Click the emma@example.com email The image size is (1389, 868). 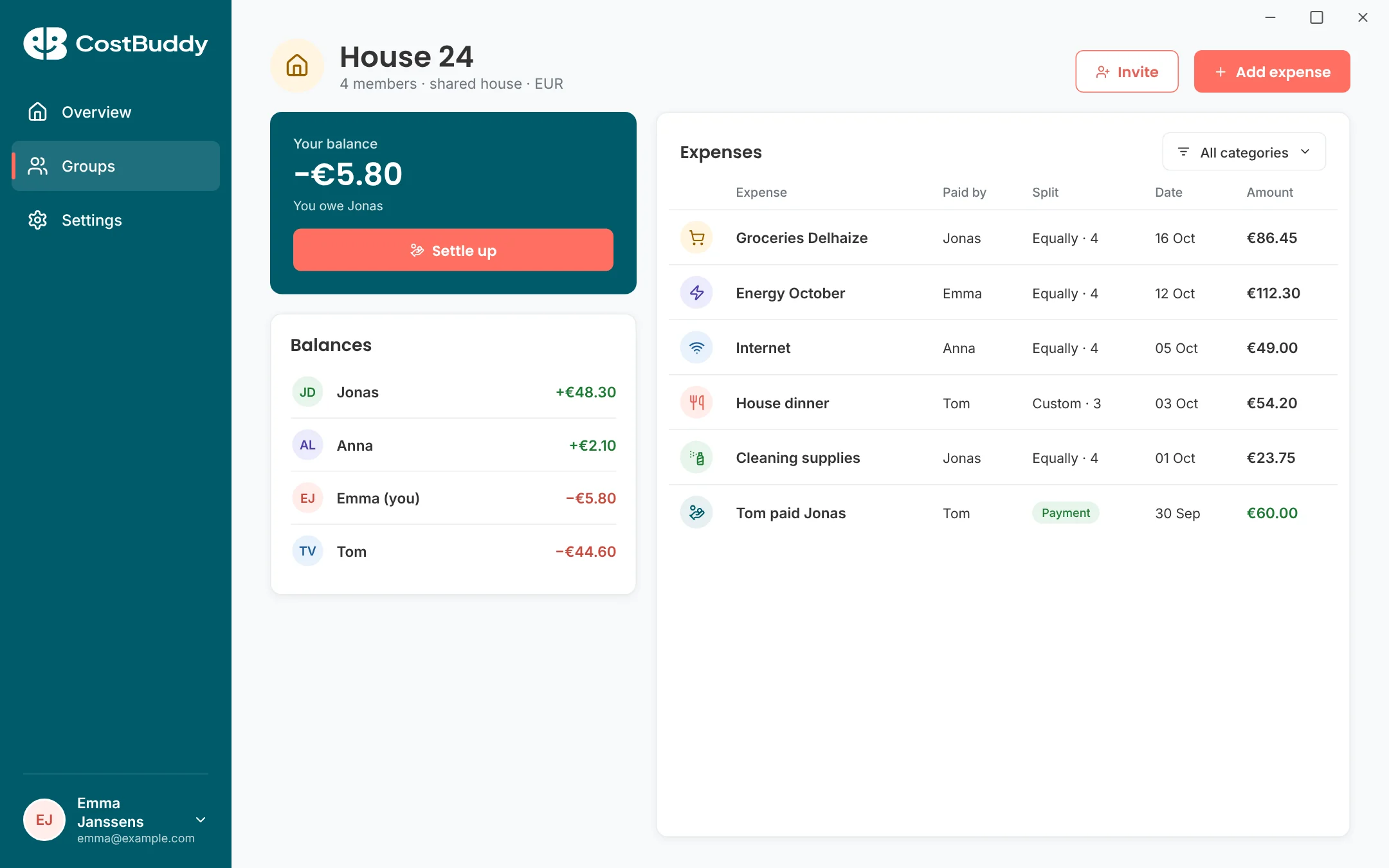tap(136, 838)
